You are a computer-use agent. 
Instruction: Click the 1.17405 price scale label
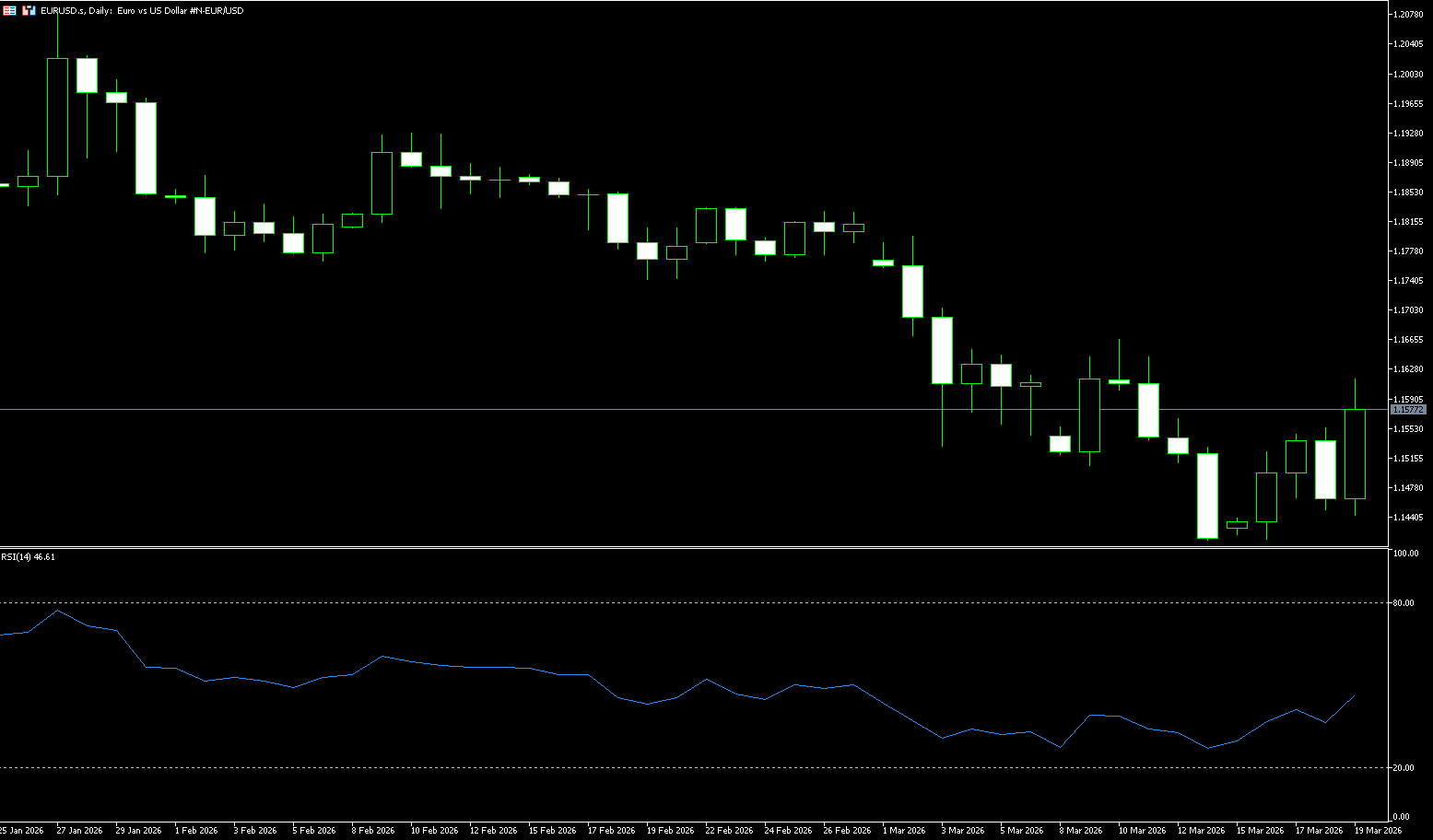pyautogui.click(x=1409, y=281)
